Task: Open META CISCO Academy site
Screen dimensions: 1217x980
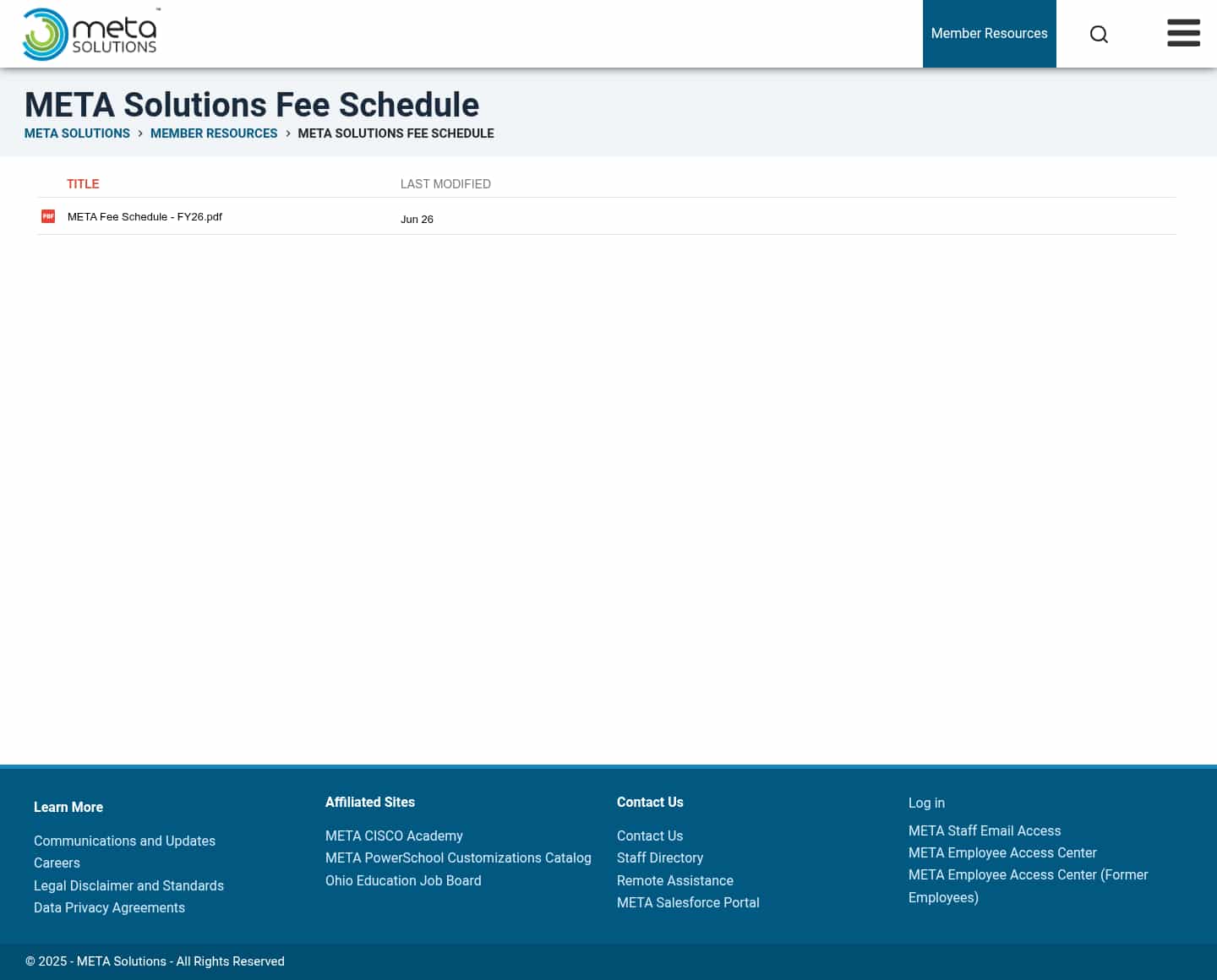Action: coord(394,836)
